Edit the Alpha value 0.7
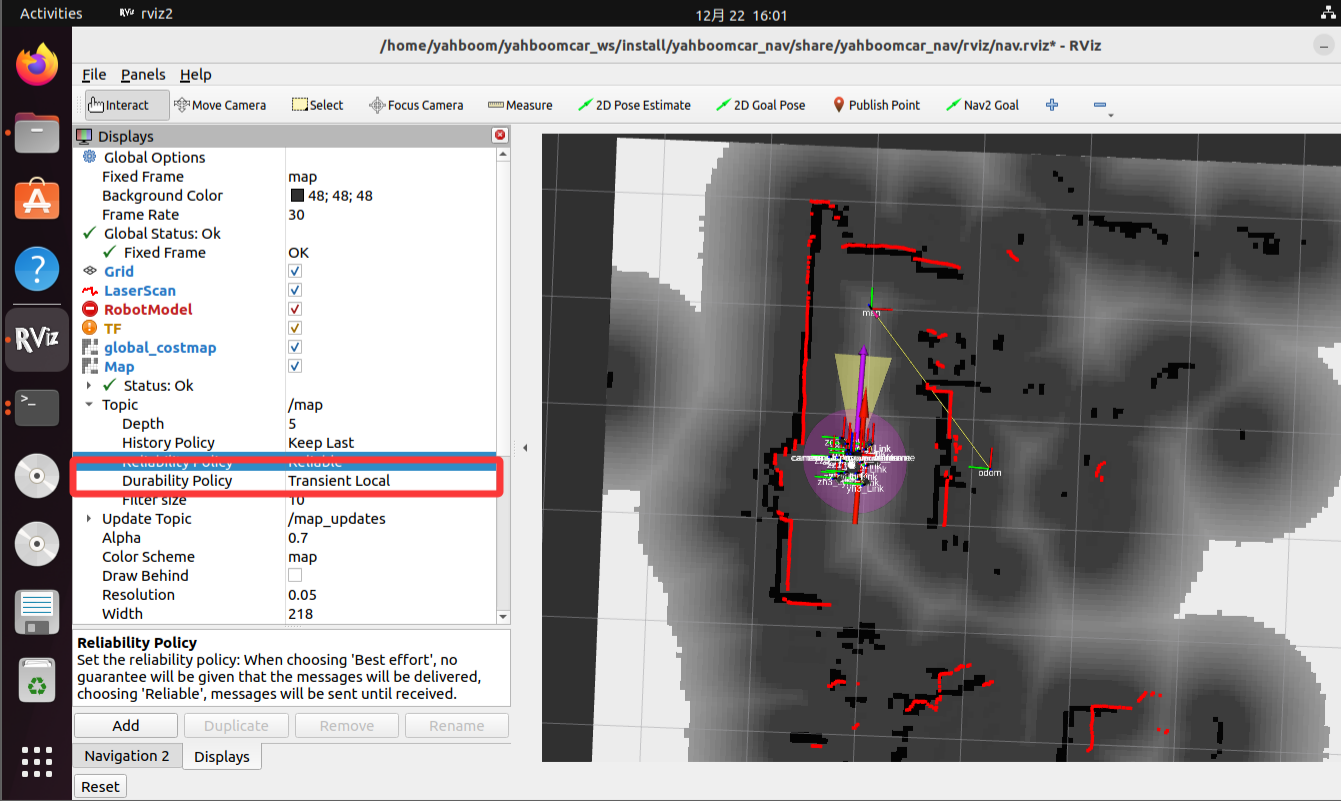1341x801 pixels. [298, 538]
